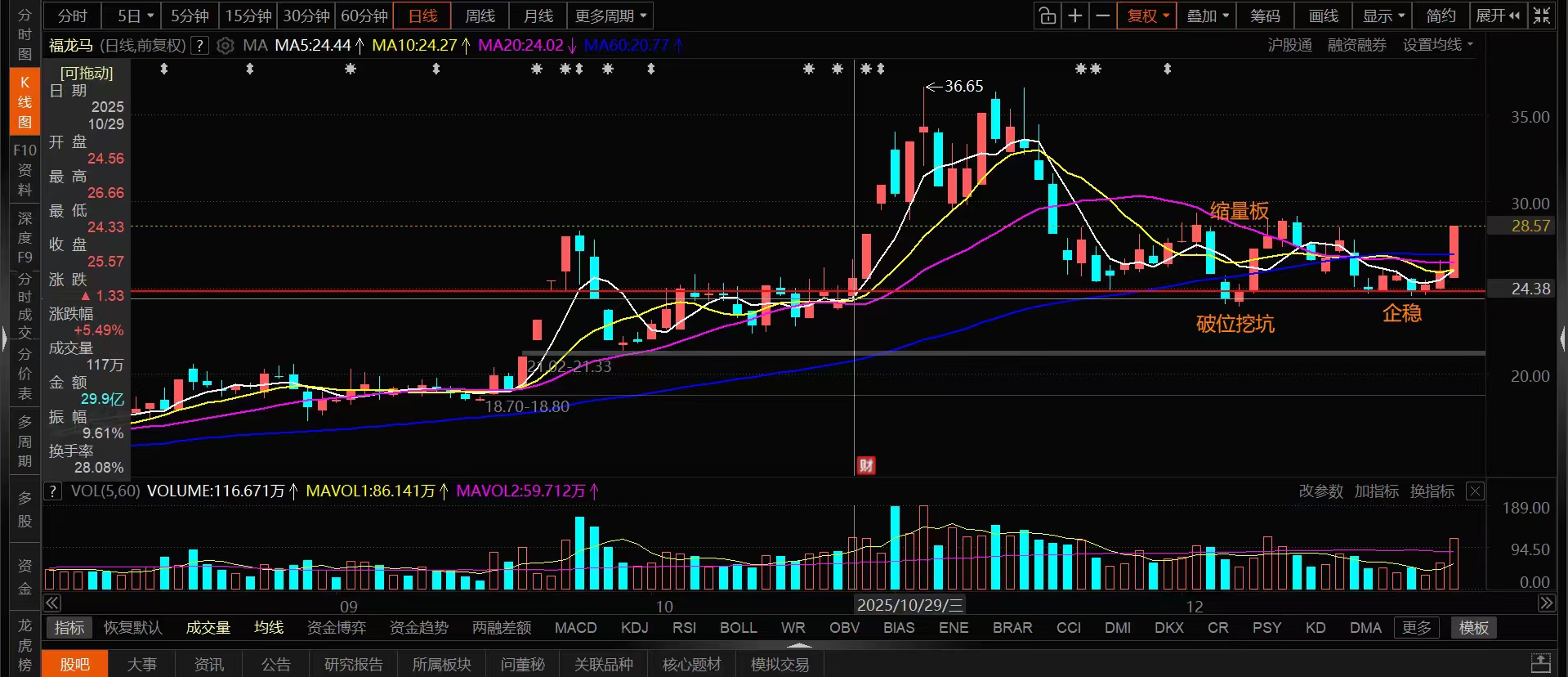The width and height of the screenshot is (1568, 677).
Task: Switch to 30分钟 period tab
Action: point(306,16)
